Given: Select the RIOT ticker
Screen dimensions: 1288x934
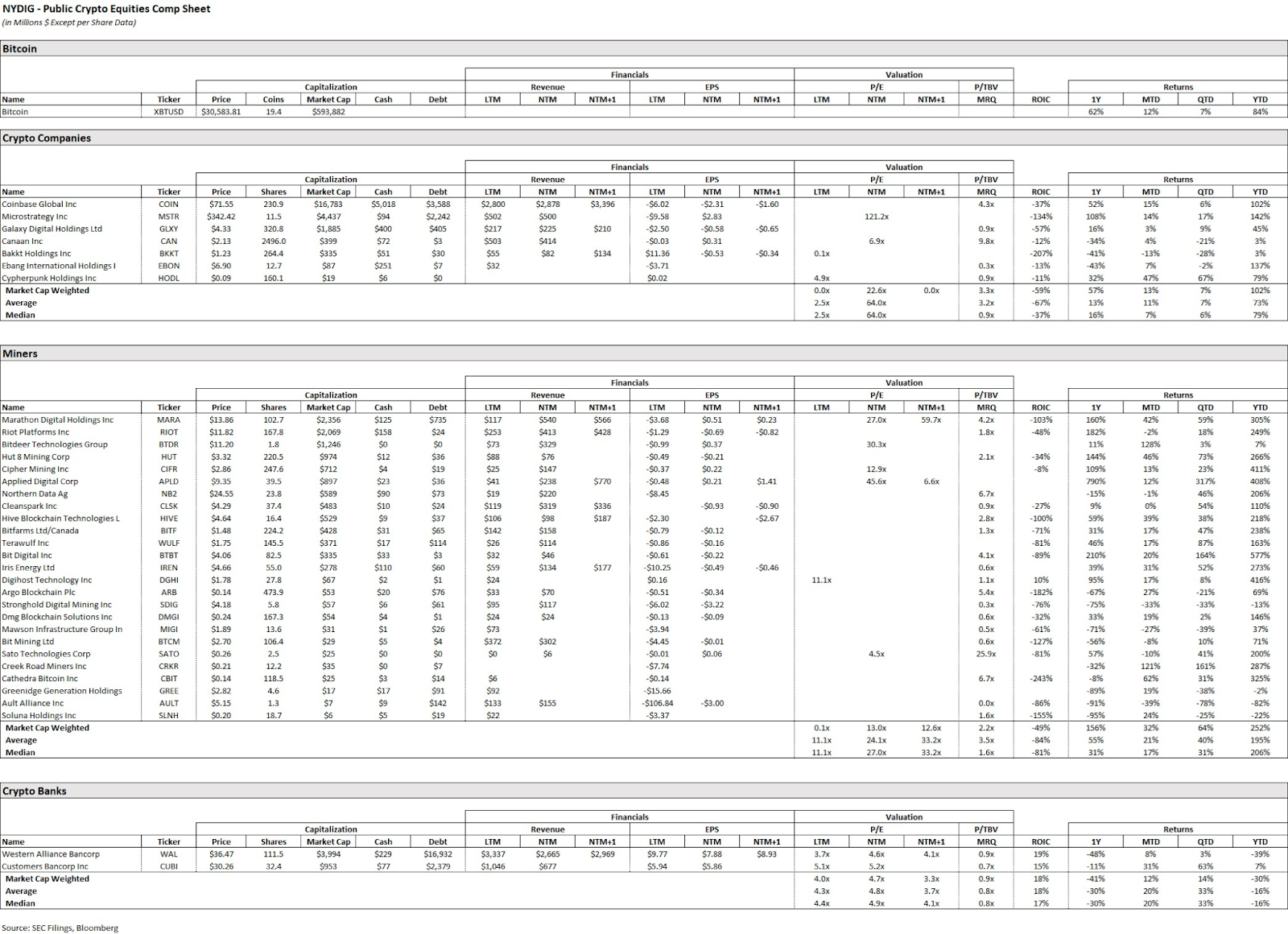Looking at the screenshot, I should click(169, 432).
